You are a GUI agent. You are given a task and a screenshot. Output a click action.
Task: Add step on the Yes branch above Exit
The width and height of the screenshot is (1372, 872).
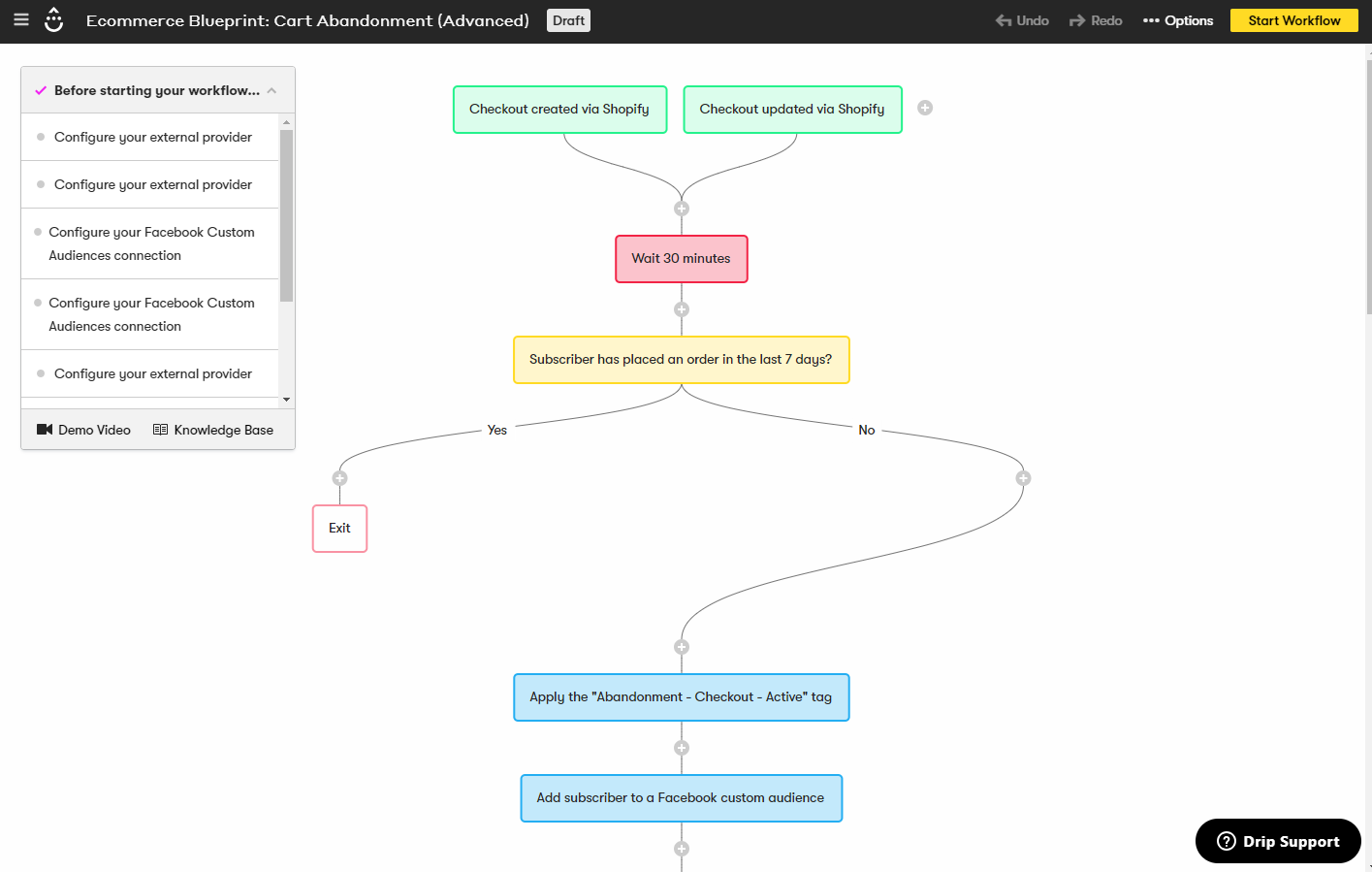tap(339, 478)
